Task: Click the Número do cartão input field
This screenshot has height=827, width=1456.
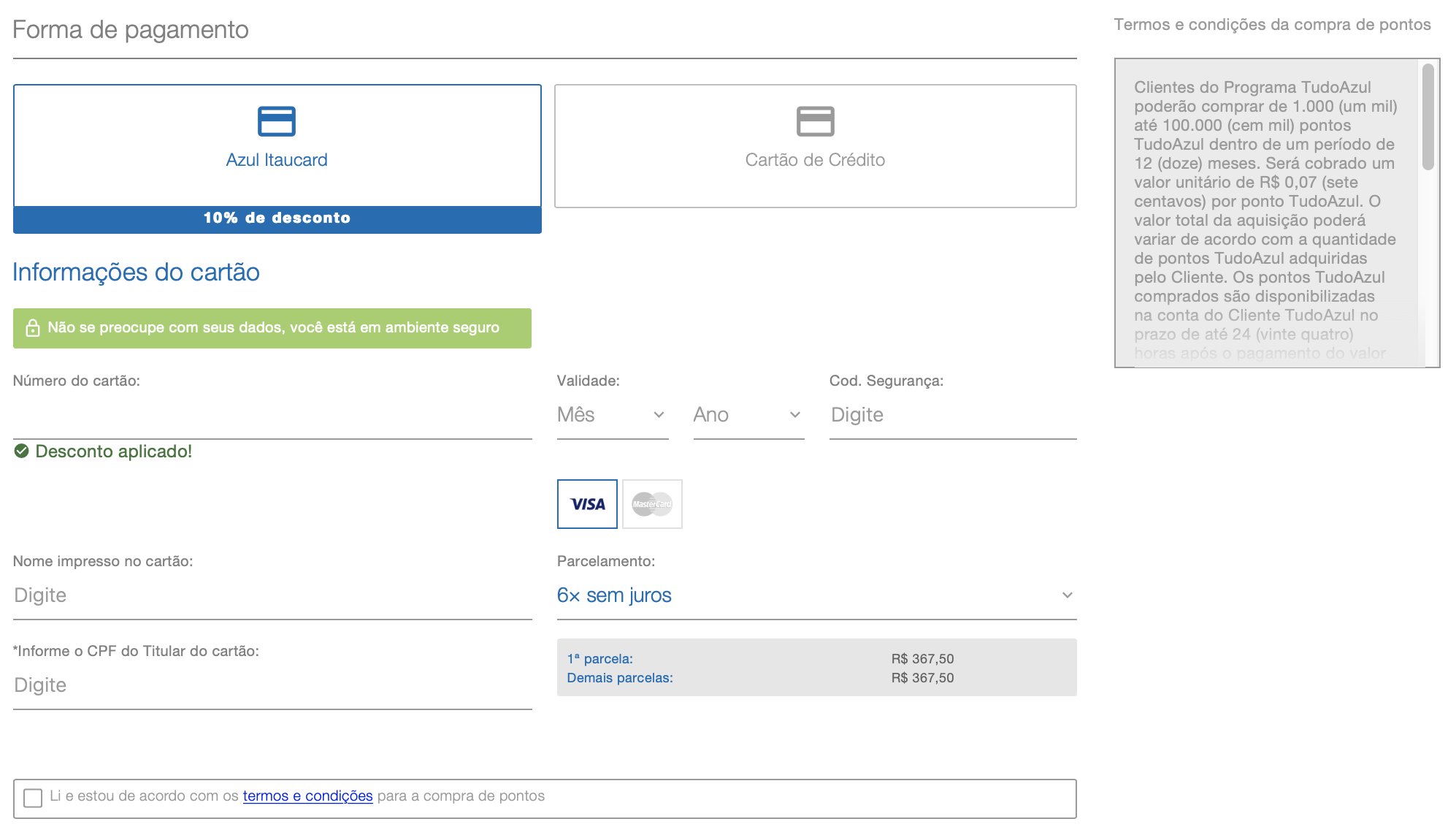Action: point(272,418)
